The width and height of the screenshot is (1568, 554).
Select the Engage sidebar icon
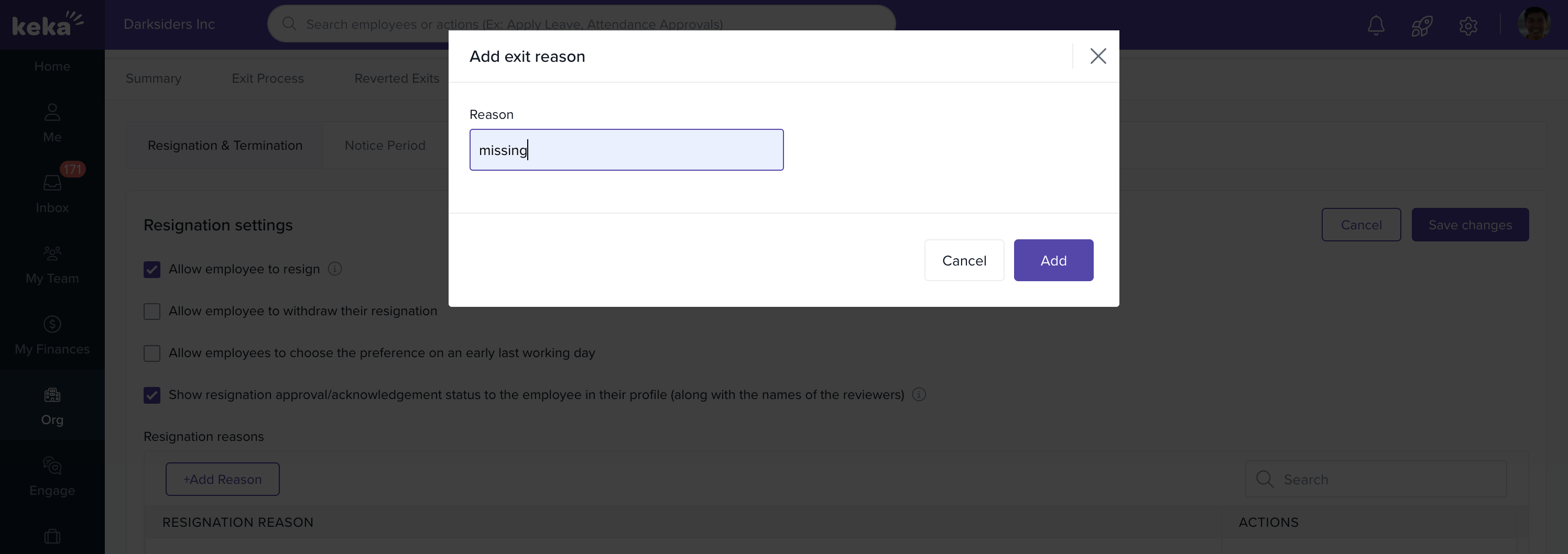click(x=52, y=476)
